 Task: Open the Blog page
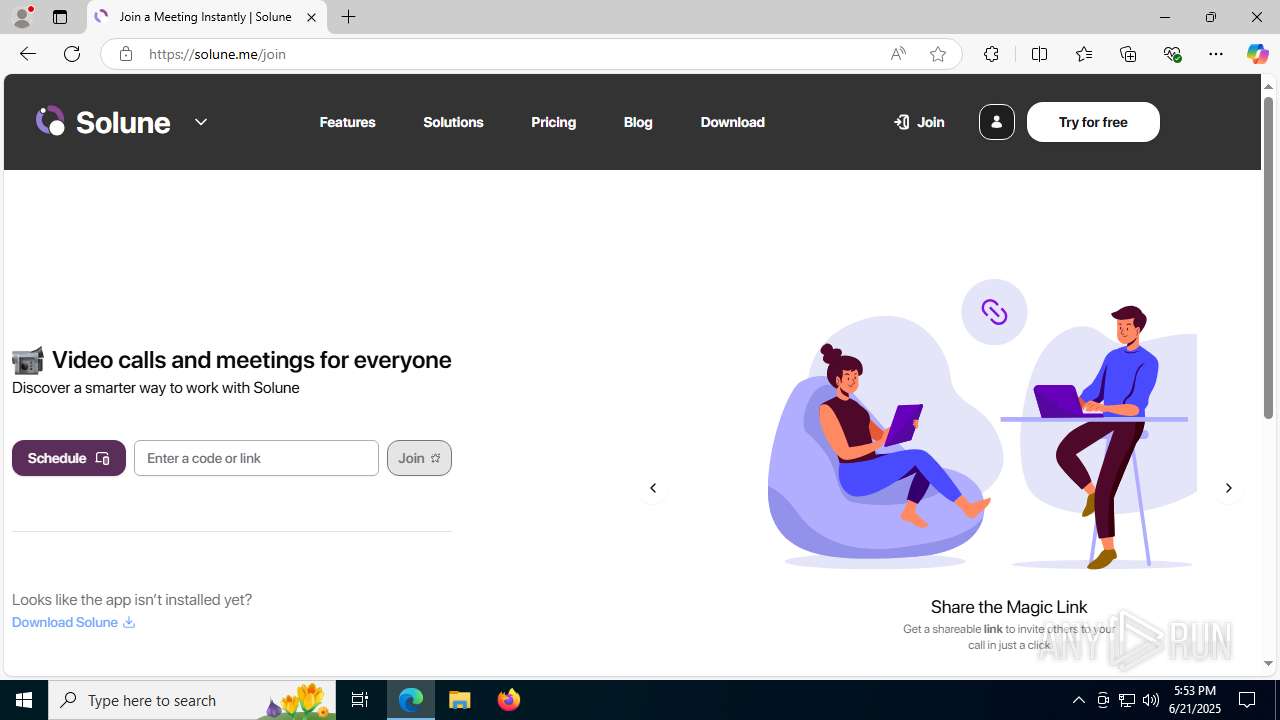pyautogui.click(x=638, y=122)
